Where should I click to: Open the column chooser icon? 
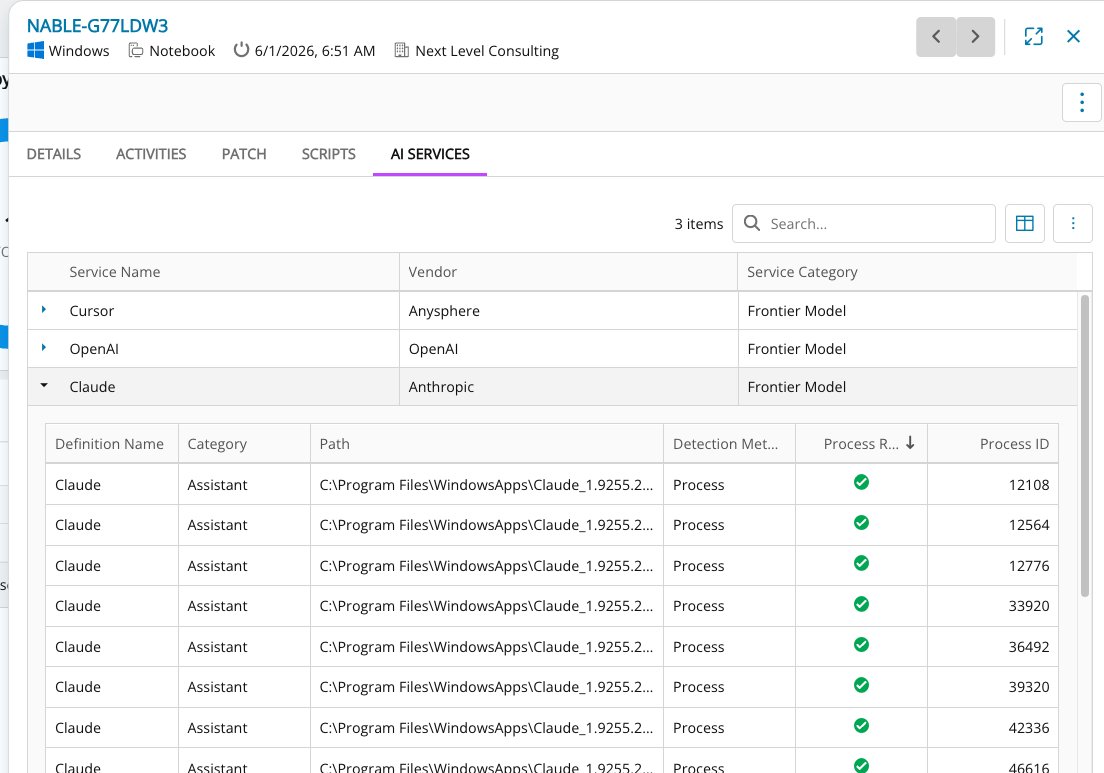point(1024,224)
